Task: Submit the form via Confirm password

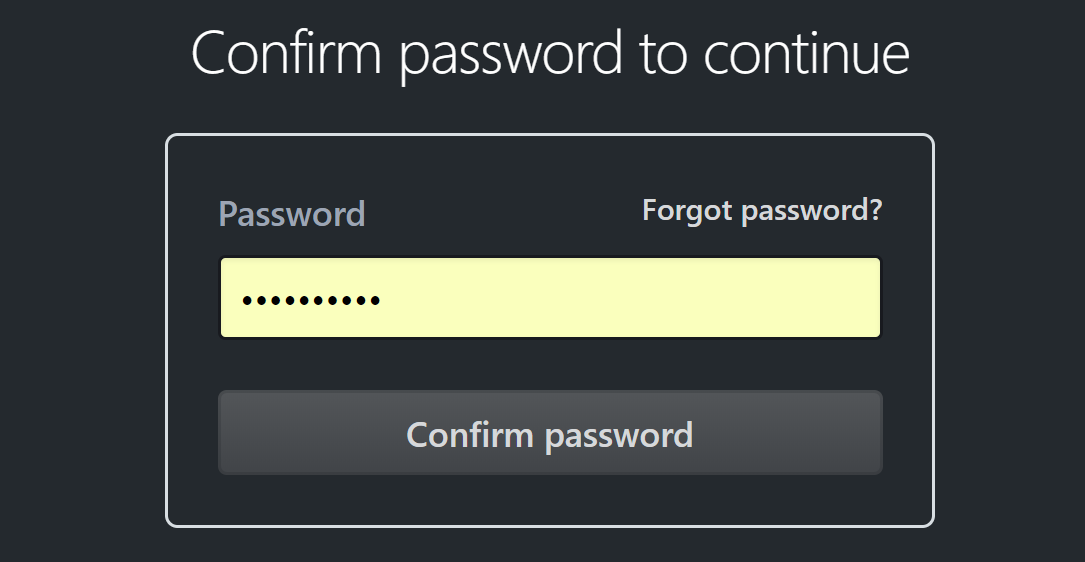Action: point(550,433)
